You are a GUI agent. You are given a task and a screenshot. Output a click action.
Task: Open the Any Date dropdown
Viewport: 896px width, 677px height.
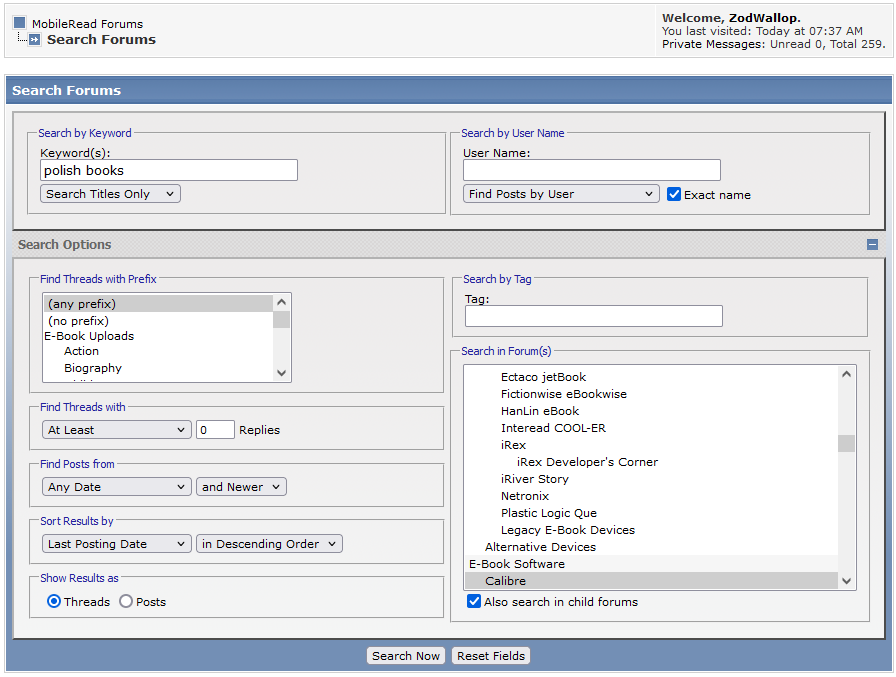(117, 487)
